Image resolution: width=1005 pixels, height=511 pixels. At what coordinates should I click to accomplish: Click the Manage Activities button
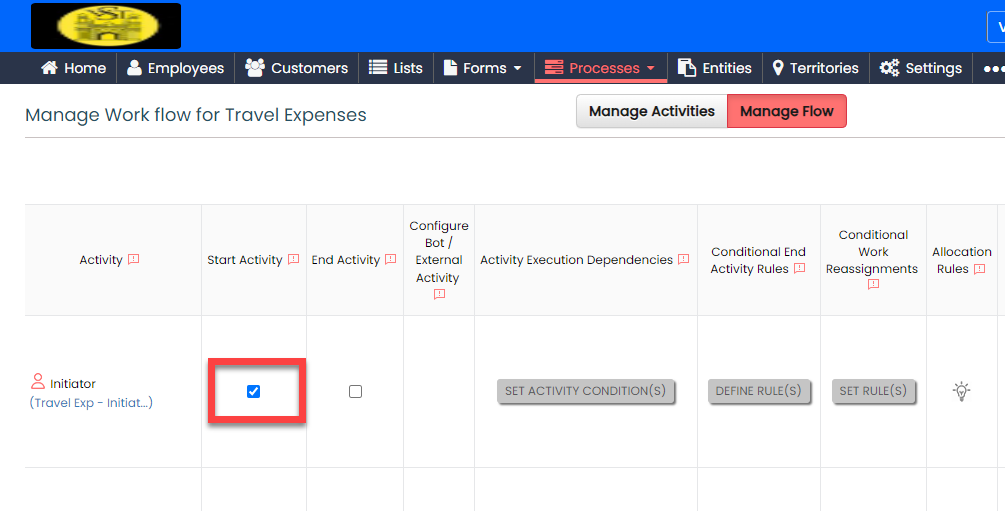pos(651,111)
